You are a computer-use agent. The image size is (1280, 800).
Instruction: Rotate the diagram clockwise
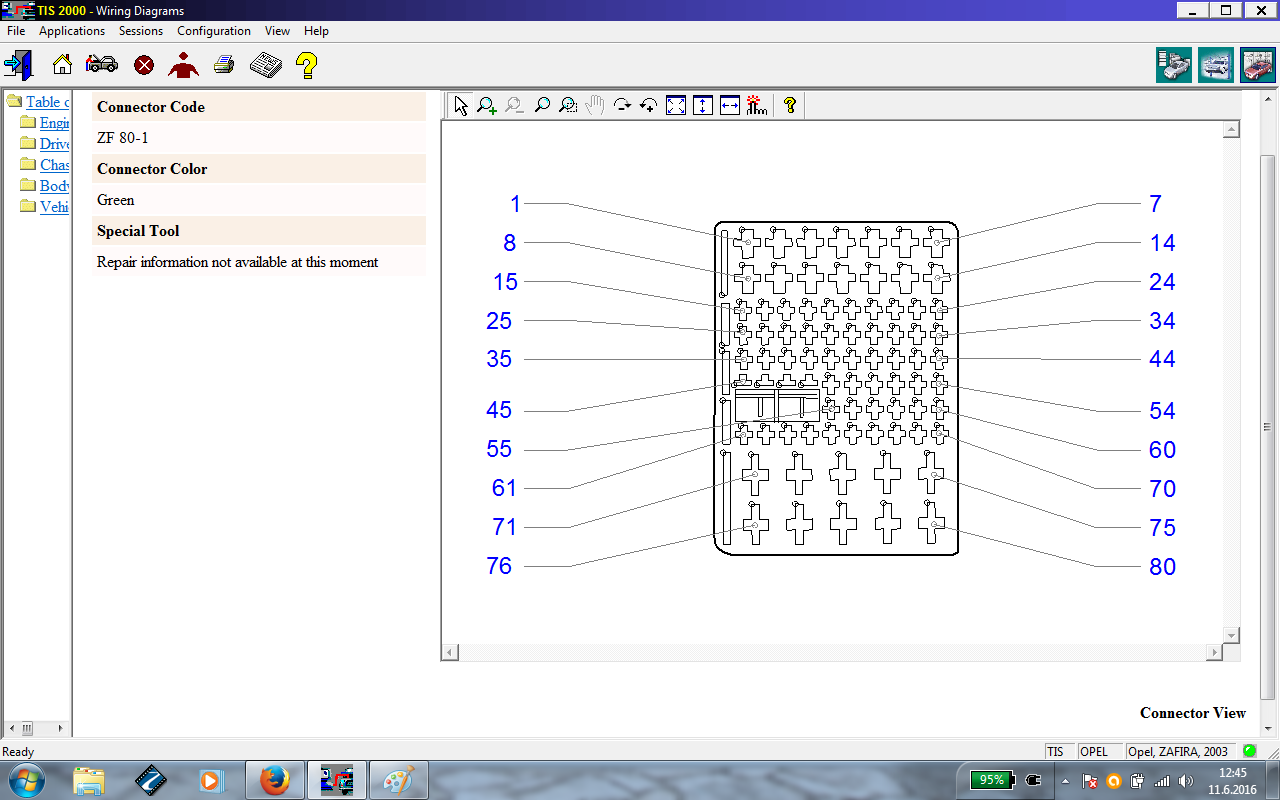tap(622, 105)
